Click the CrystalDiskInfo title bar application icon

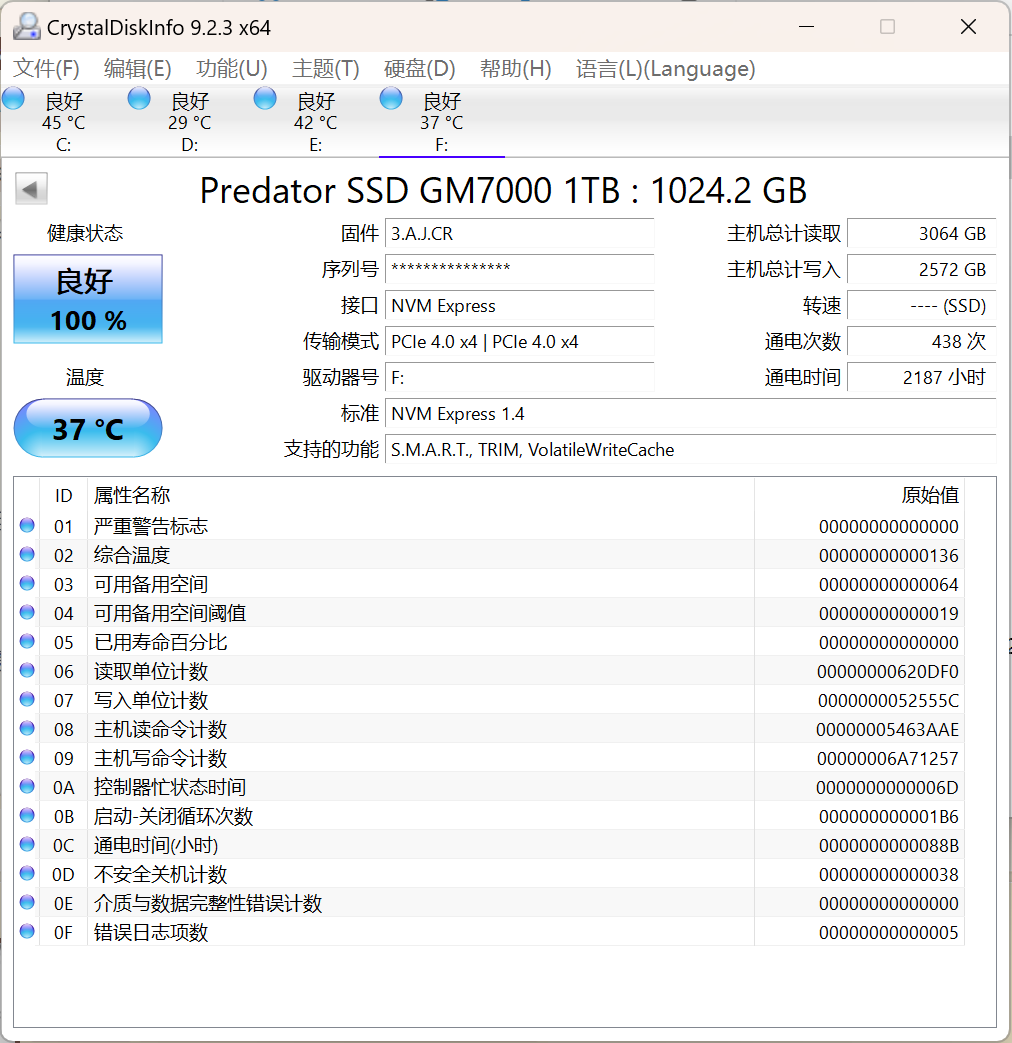pos(27,26)
